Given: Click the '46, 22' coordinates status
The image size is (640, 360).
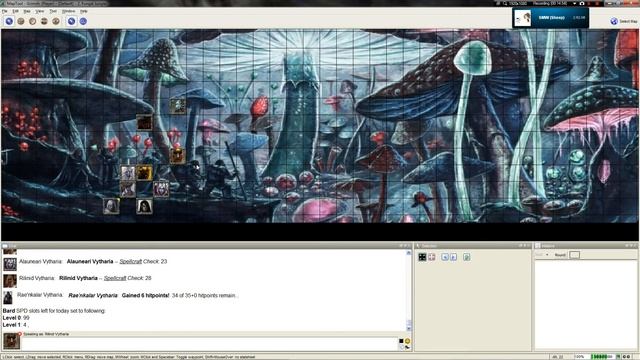Looking at the screenshot, I should click(557, 357).
